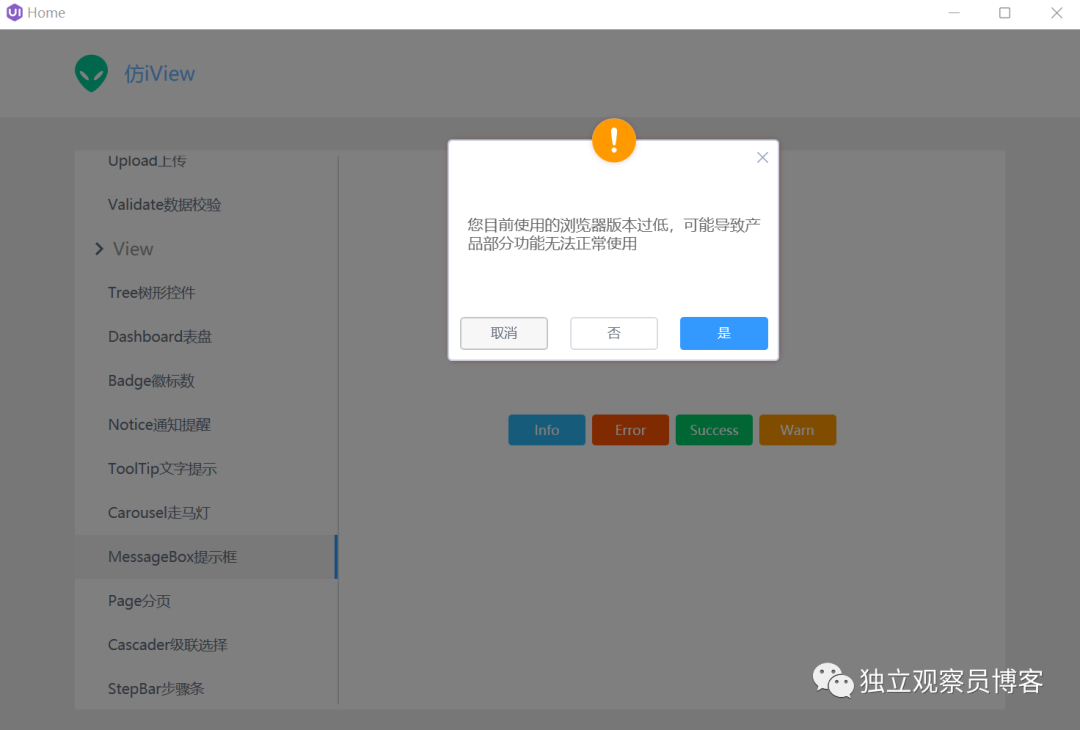Viewport: 1080px width, 730px height.
Task: Close the message box with the X icon
Action: [x=762, y=158]
